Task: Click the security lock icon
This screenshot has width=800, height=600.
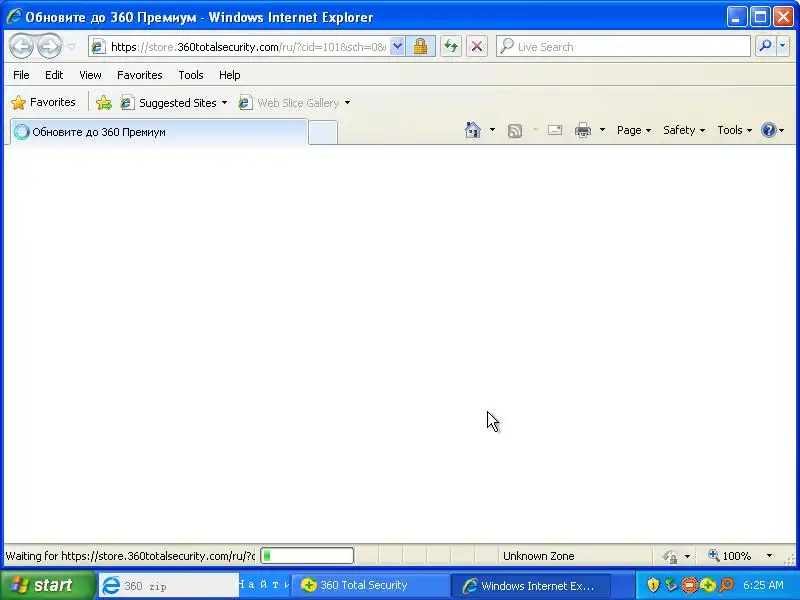Action: [x=420, y=46]
